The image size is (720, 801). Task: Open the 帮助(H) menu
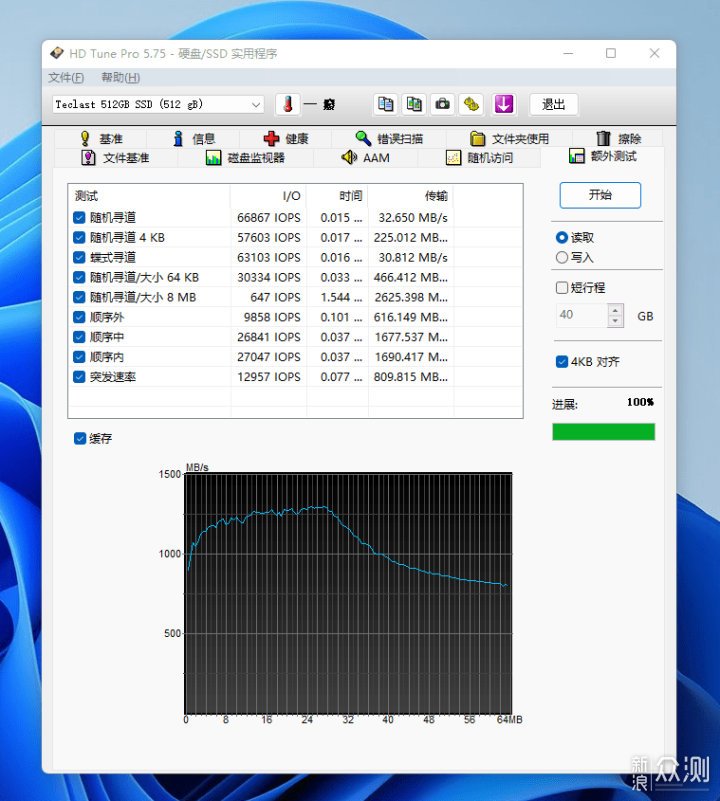[x=121, y=78]
